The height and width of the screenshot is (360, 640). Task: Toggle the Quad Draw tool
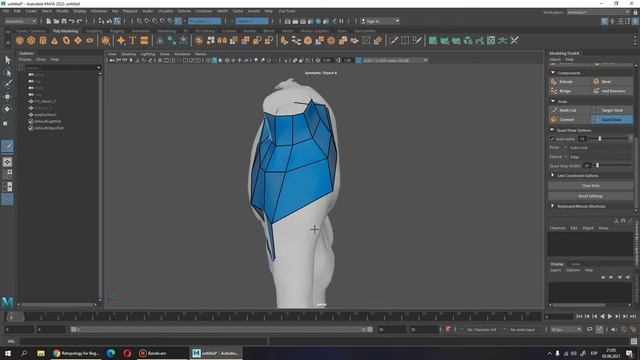click(611, 120)
